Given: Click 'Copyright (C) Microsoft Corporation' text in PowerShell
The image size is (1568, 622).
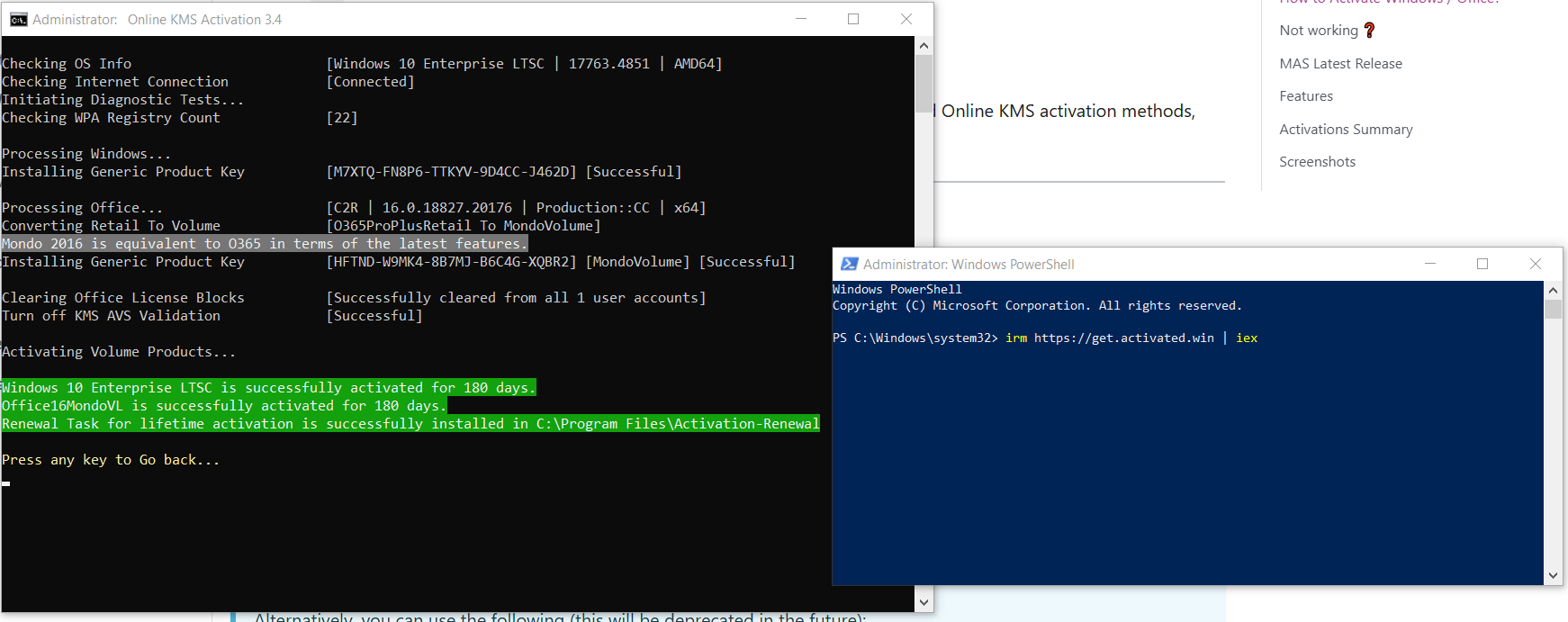Looking at the screenshot, I should tap(1037, 306).
